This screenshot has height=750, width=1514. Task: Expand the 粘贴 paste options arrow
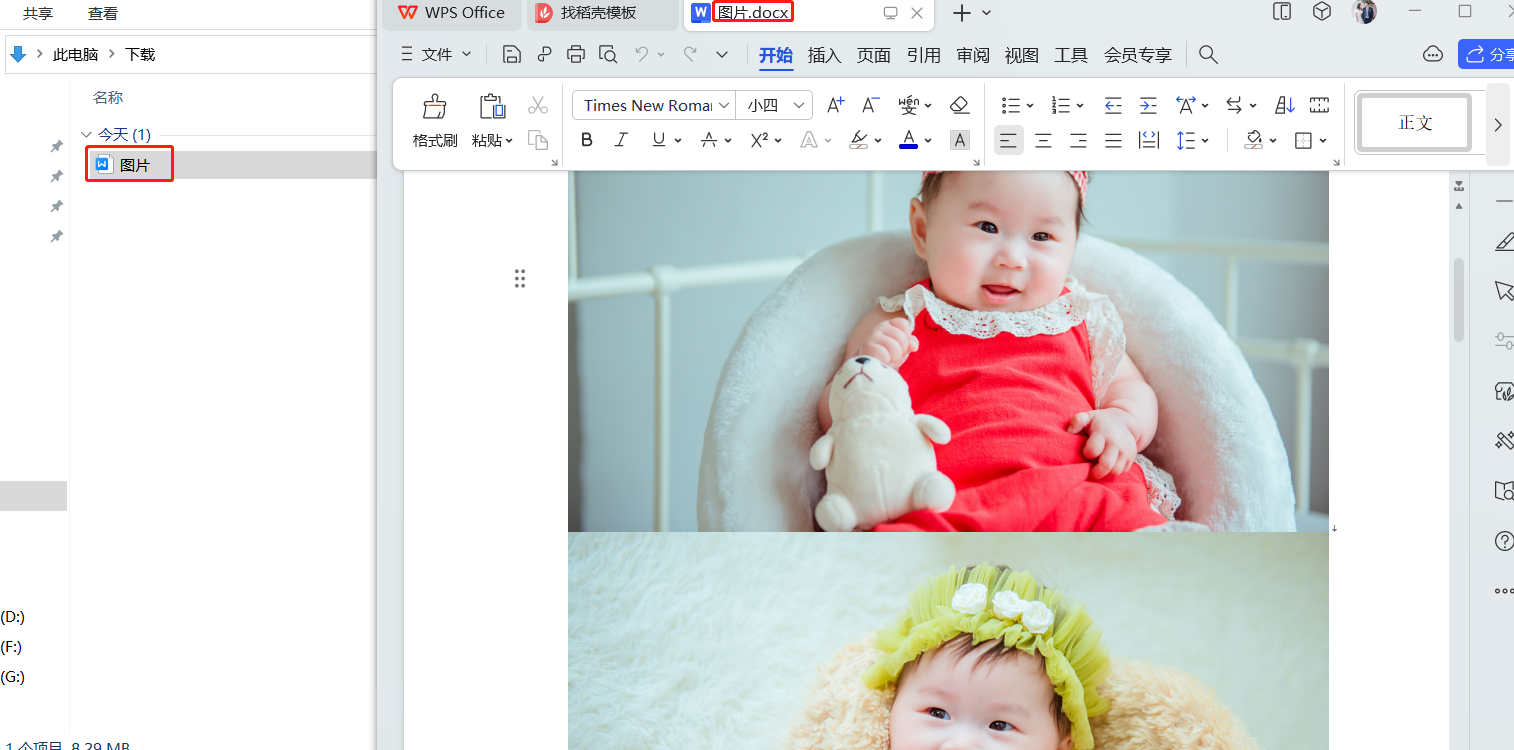(x=509, y=141)
